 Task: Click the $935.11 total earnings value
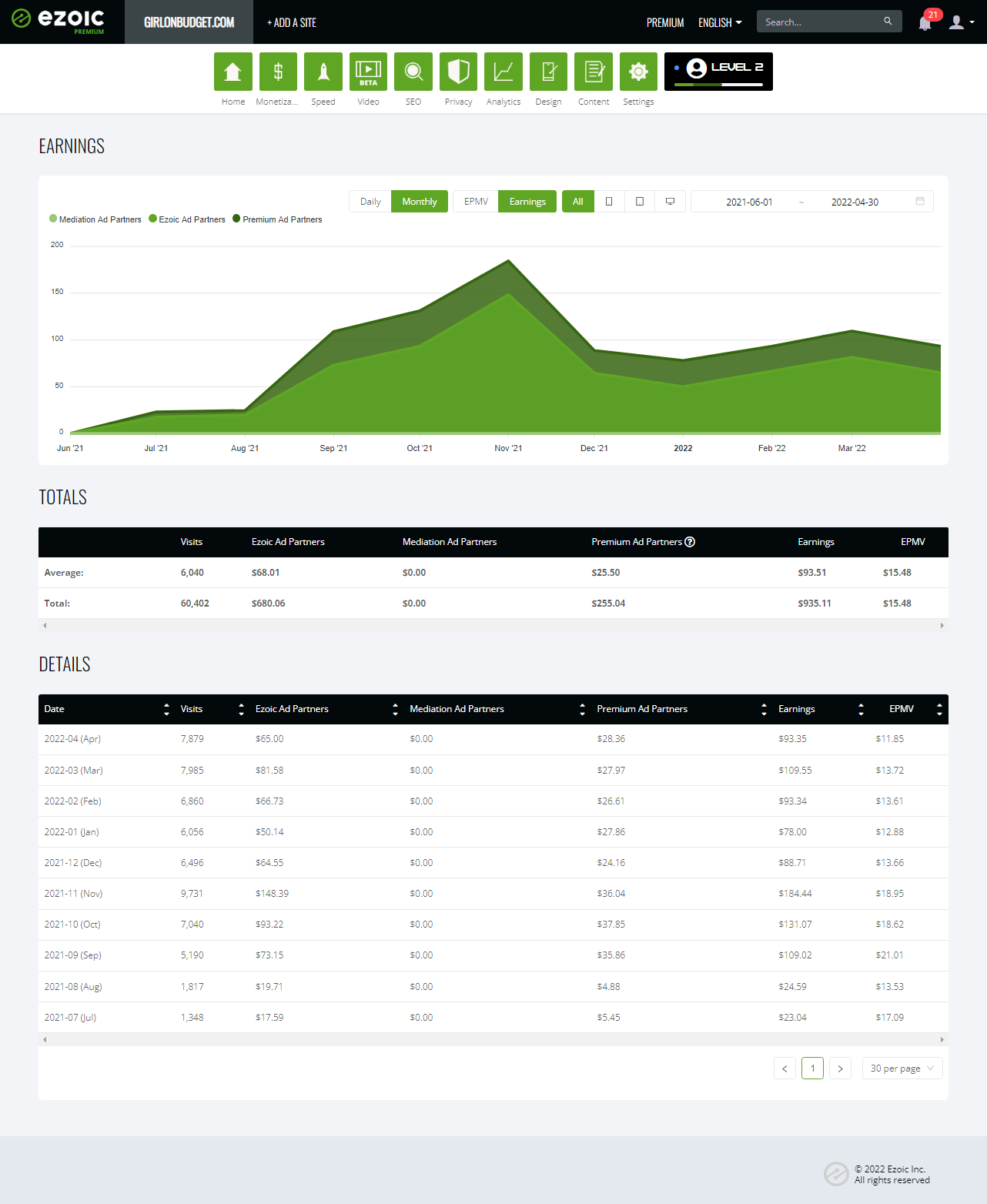815,604
